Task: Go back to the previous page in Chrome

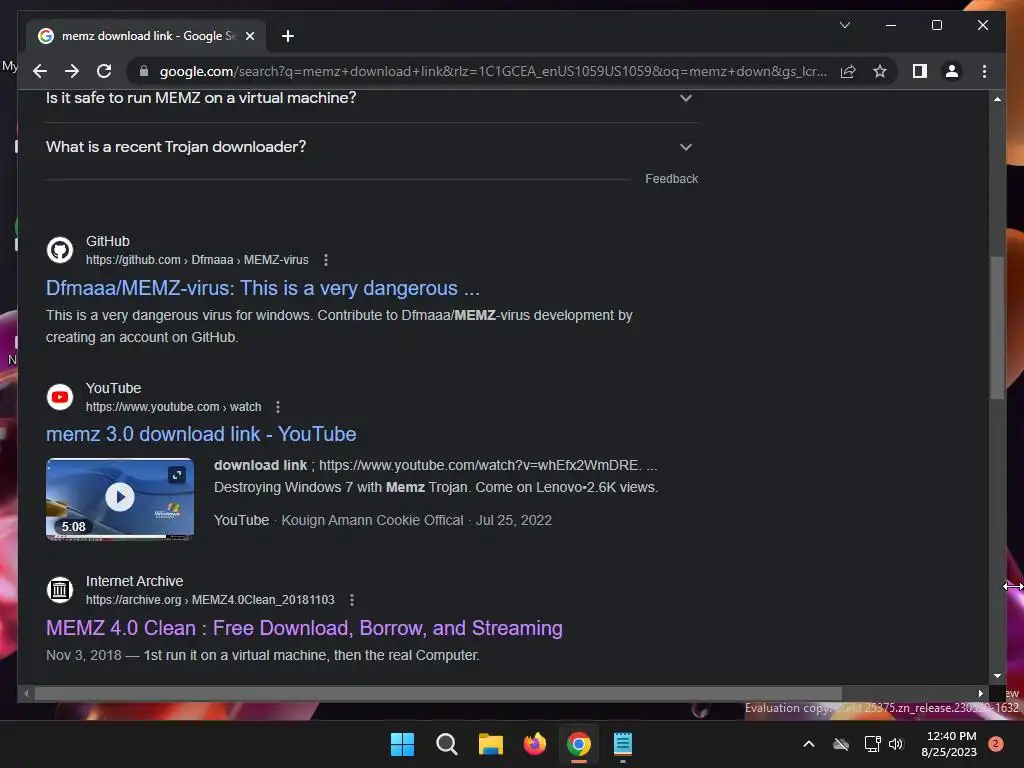Action: click(x=40, y=71)
